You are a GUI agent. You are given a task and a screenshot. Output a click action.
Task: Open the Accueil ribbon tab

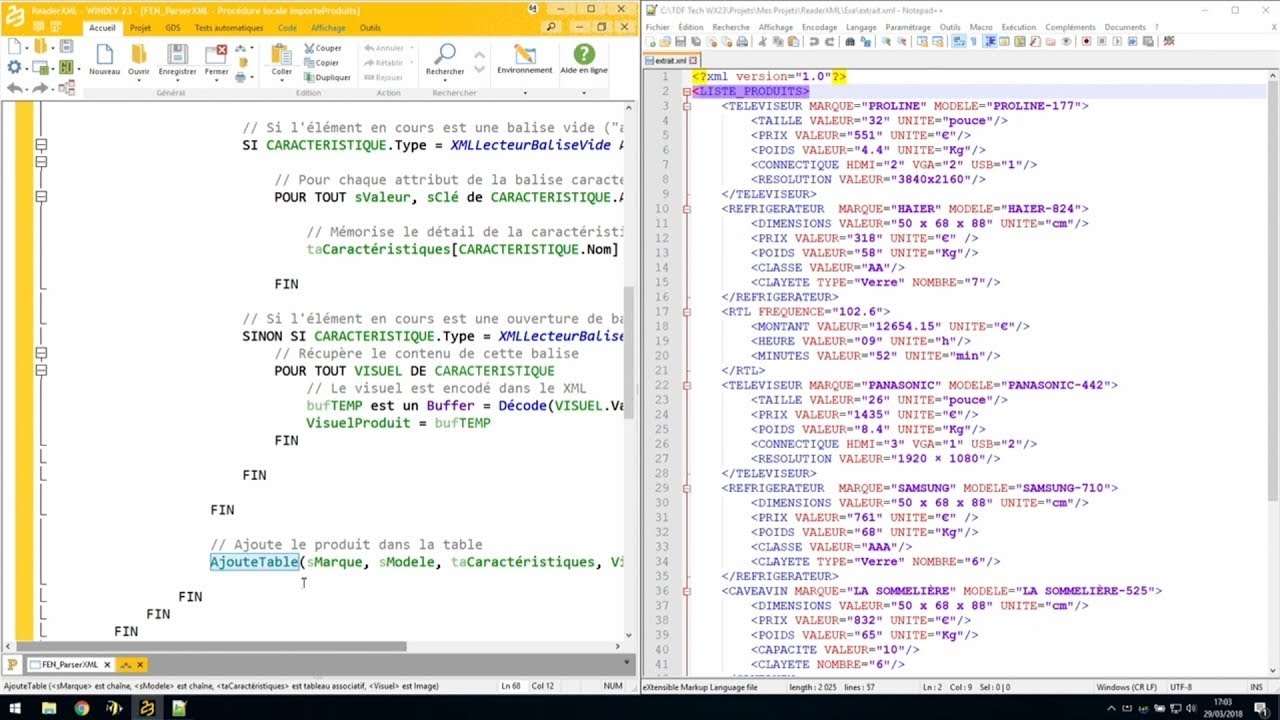[102, 28]
